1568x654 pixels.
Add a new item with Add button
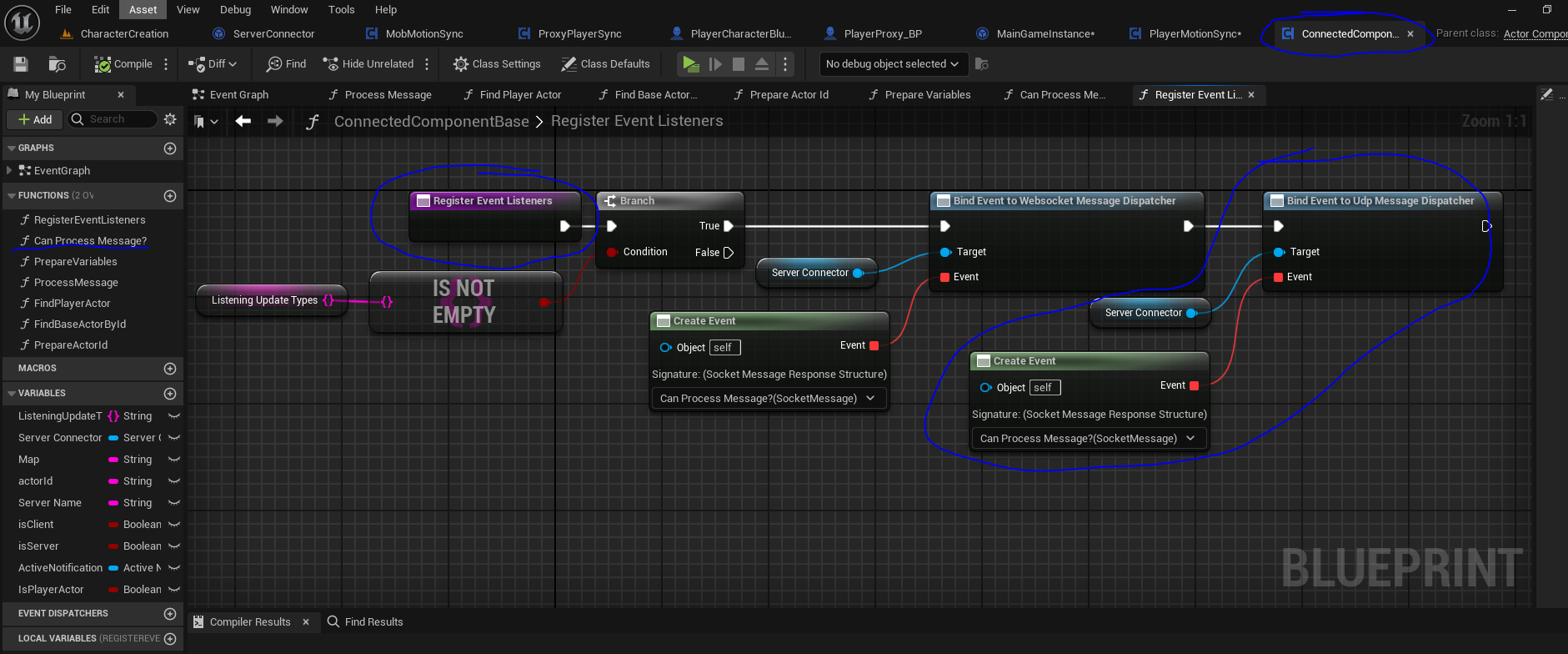(x=34, y=120)
